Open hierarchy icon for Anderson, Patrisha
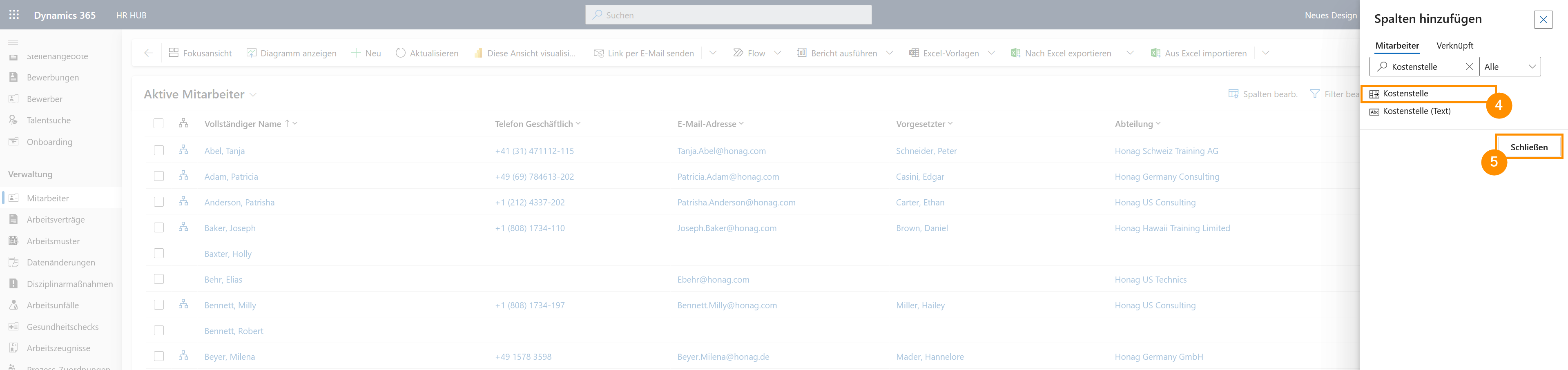Screen dimensions: 1568x370 click(183, 201)
